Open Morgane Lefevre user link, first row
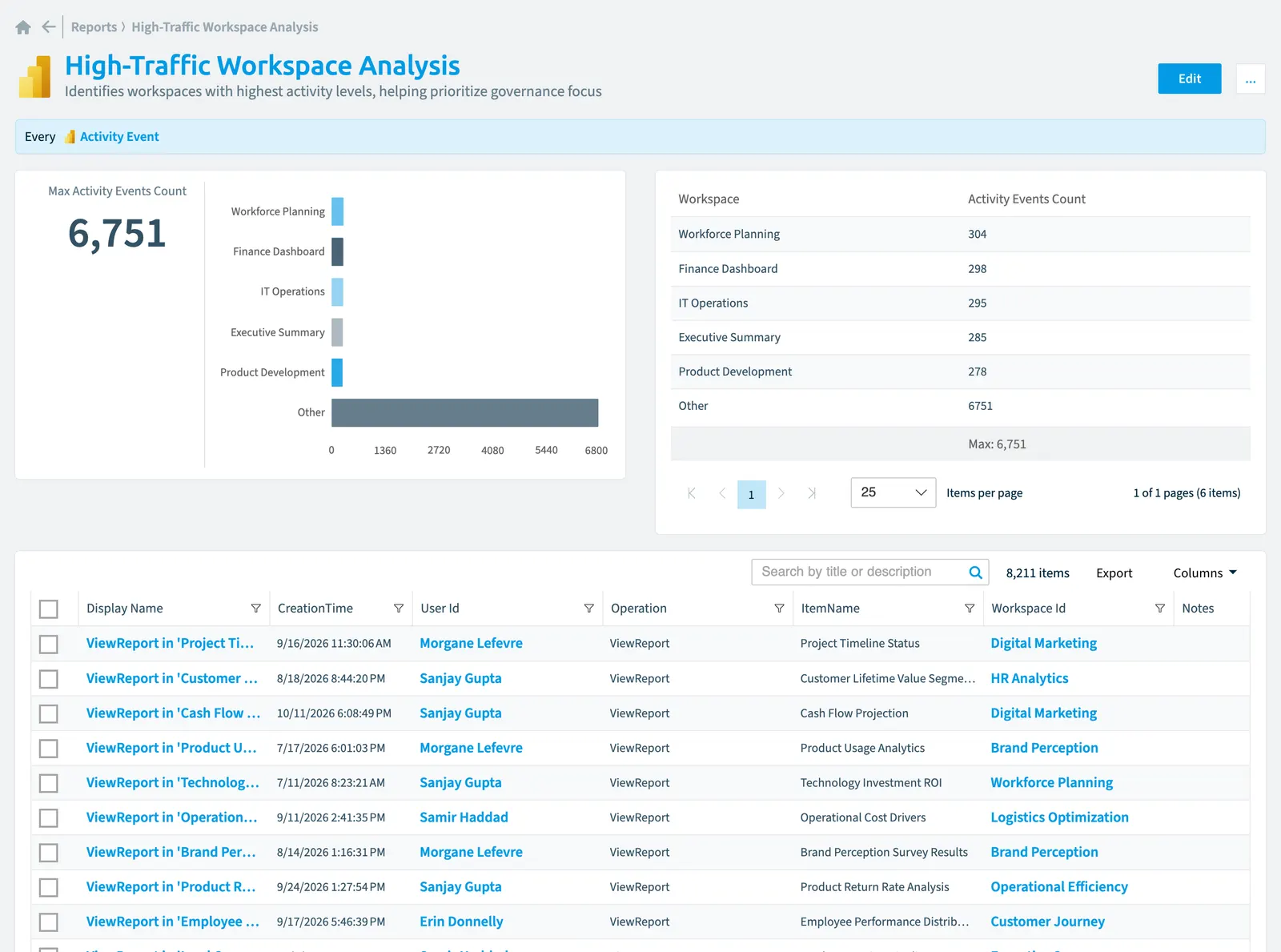Viewport: 1281px width, 952px height. (471, 644)
